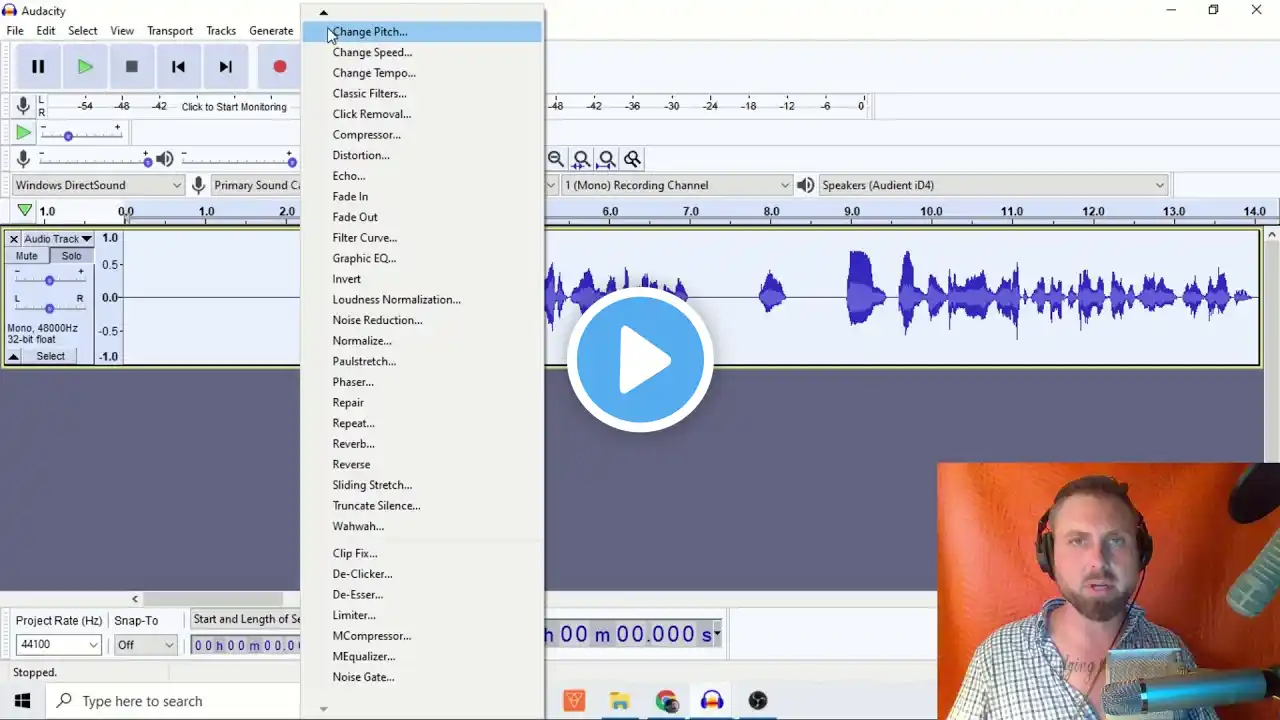The width and height of the screenshot is (1280, 720).
Task: Toggle Solo on the audio track
Action: click(x=71, y=256)
